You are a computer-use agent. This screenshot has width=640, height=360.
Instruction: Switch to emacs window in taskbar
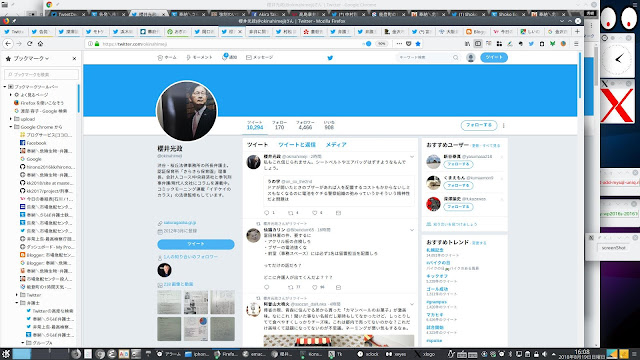(x=254, y=354)
